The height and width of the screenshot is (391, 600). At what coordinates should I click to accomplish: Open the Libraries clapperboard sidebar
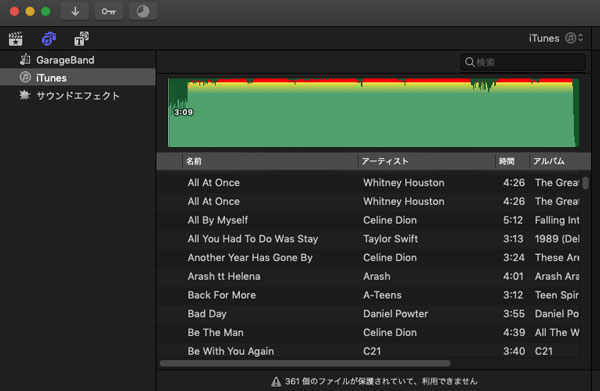point(16,39)
